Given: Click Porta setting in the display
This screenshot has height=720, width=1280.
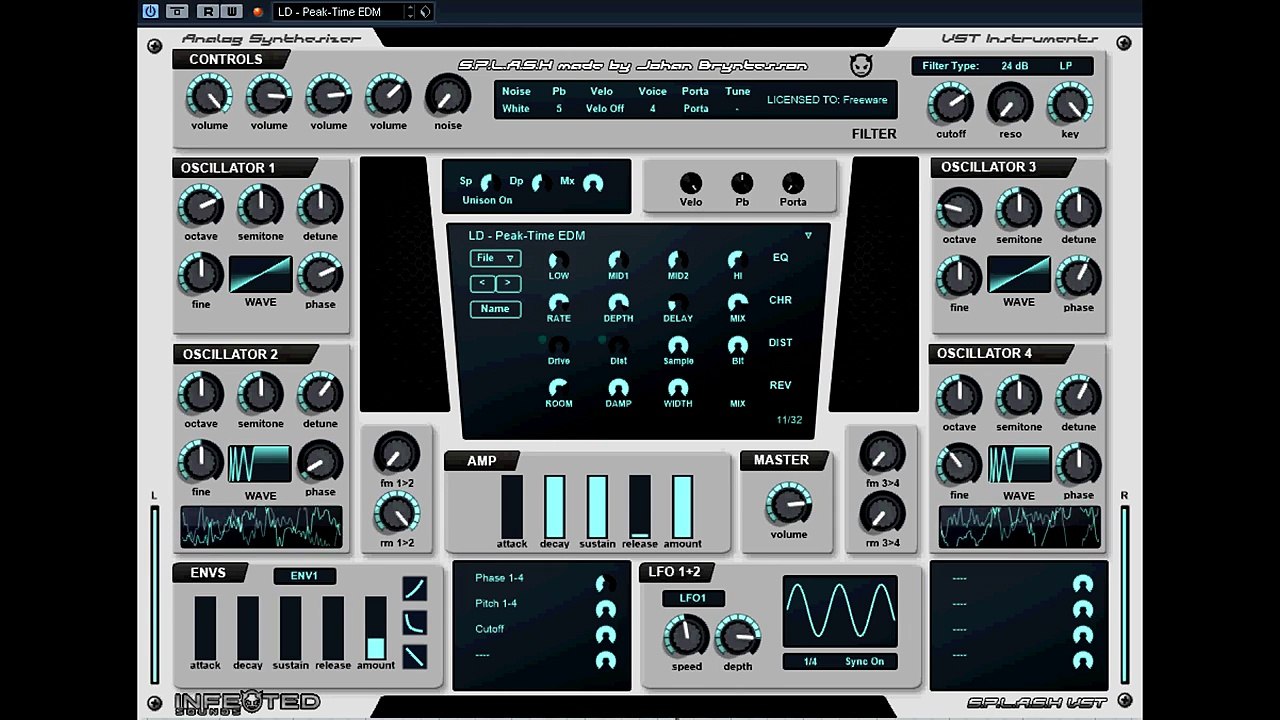Looking at the screenshot, I should coord(696,108).
